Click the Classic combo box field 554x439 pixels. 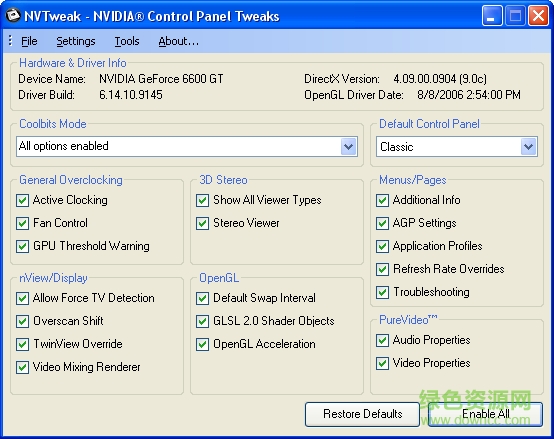click(456, 147)
